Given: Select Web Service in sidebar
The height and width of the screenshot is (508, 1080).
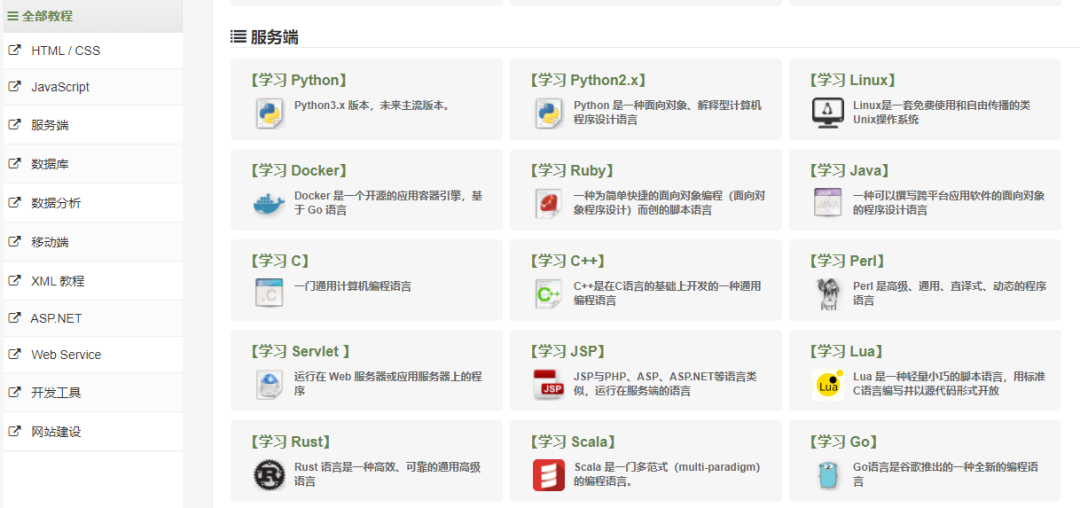Looking at the screenshot, I should [93, 354].
